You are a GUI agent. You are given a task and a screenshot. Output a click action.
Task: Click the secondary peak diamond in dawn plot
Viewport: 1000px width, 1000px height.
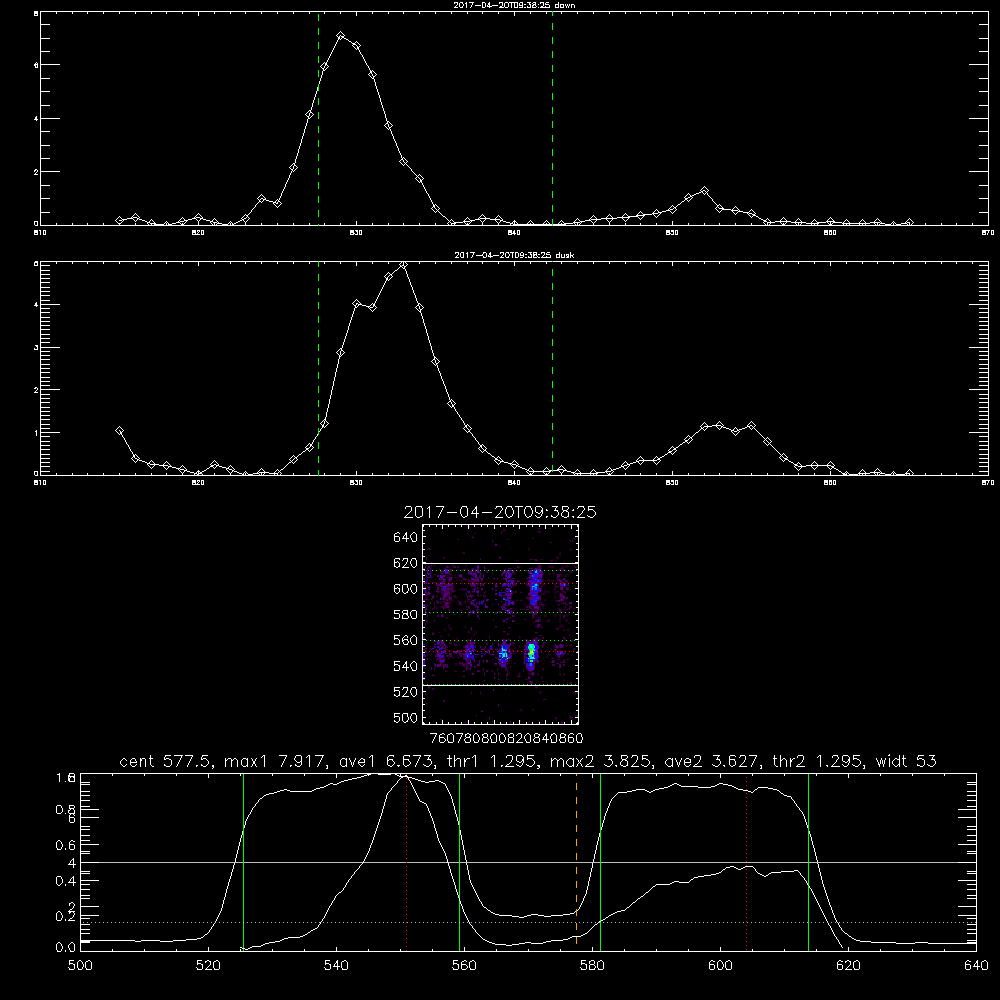704,191
